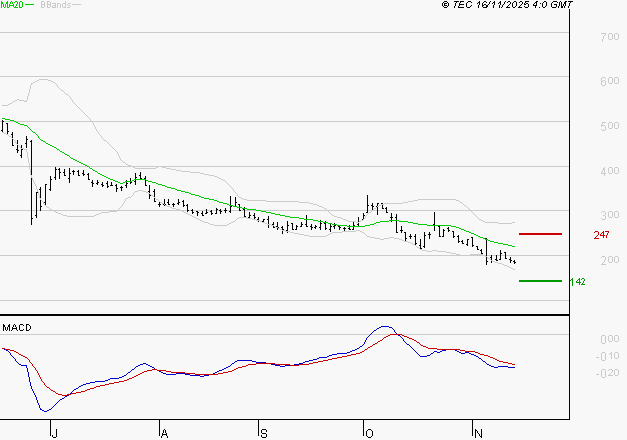The image size is (627, 440).
Task: Click the red 247 resistance value
Action: click(601, 235)
